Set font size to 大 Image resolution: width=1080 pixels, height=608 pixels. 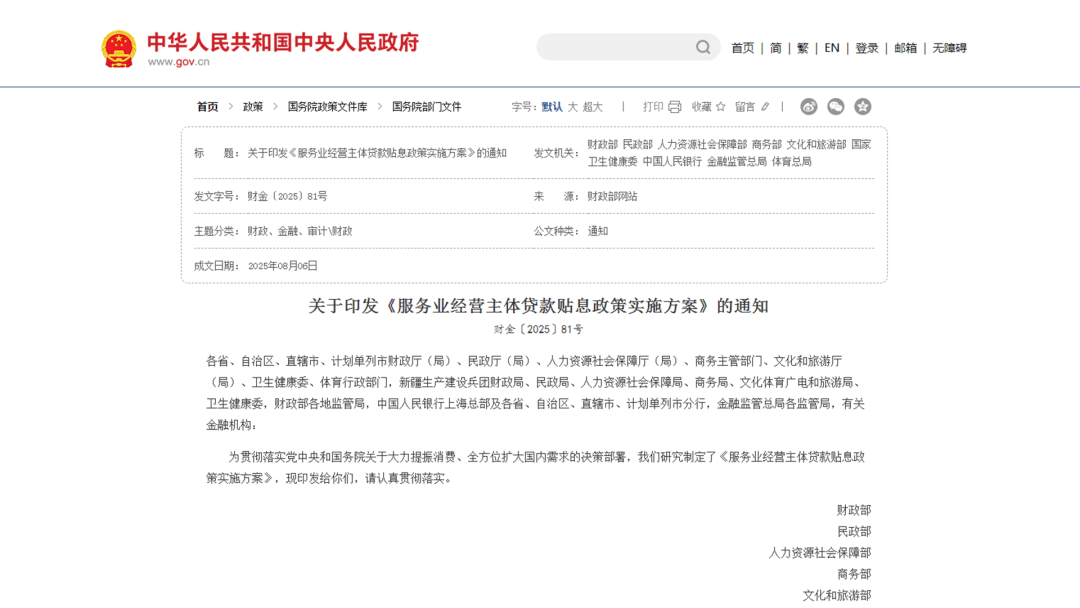(x=572, y=107)
